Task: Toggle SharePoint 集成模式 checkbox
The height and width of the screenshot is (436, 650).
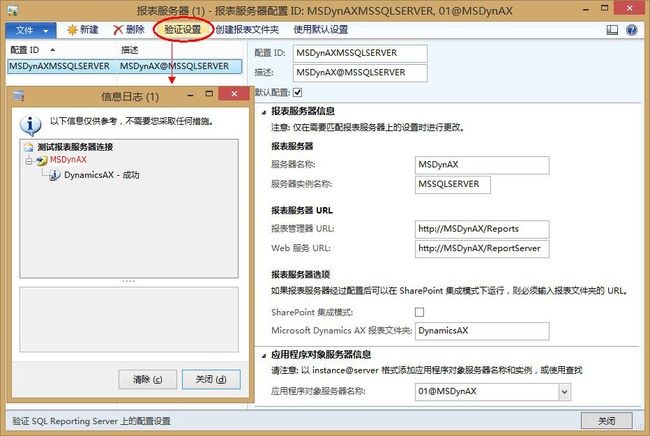Action: point(420,312)
